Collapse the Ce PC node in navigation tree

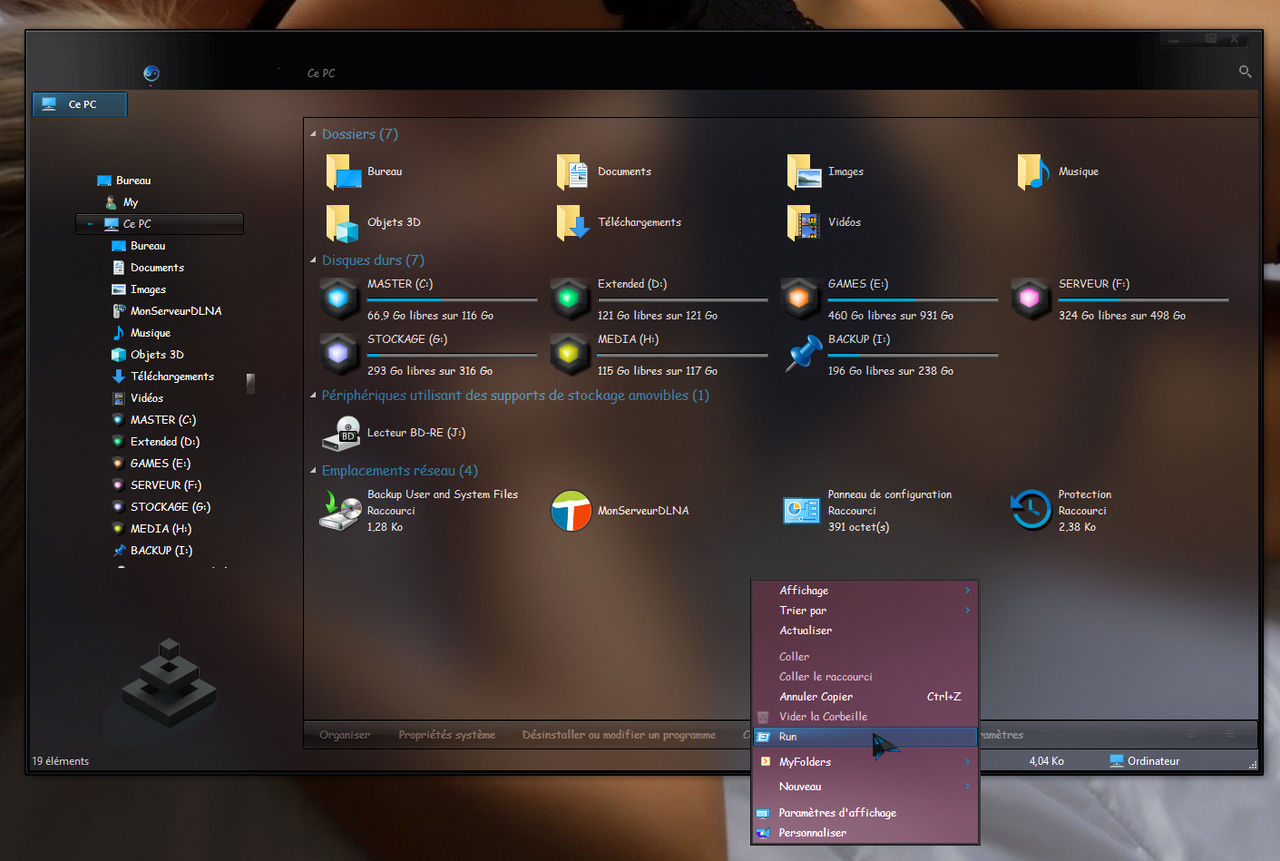coord(90,225)
